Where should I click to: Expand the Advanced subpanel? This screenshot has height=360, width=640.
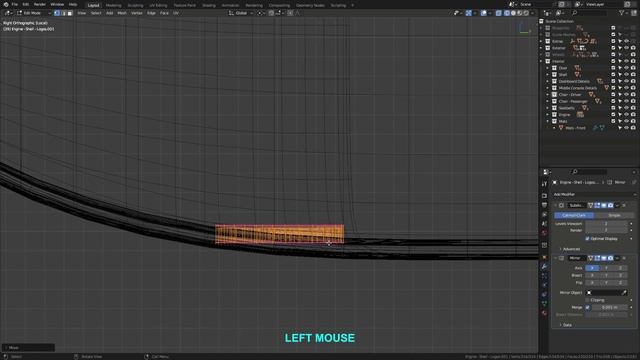pos(571,249)
